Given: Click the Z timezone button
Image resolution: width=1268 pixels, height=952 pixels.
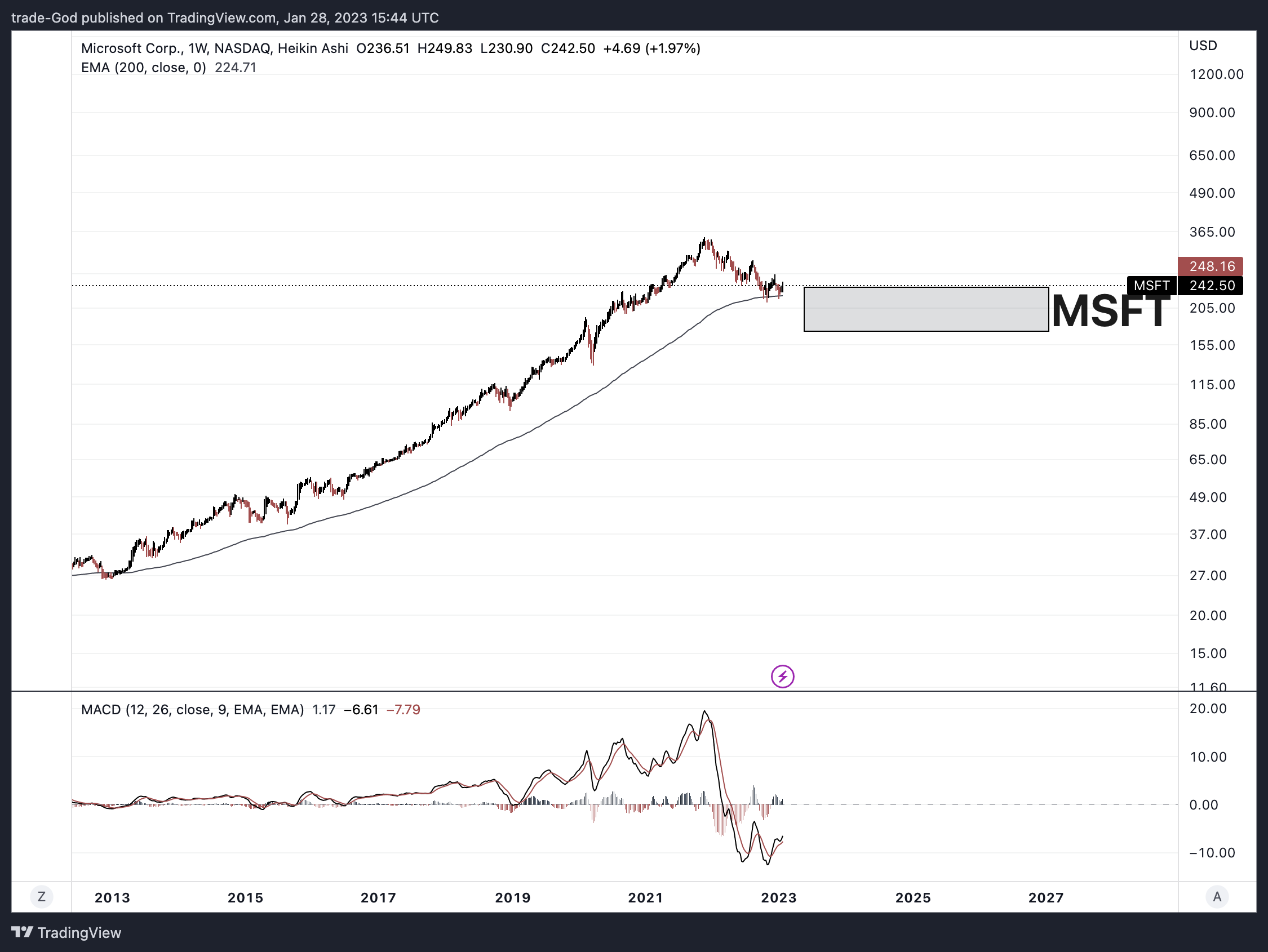Looking at the screenshot, I should [x=41, y=896].
